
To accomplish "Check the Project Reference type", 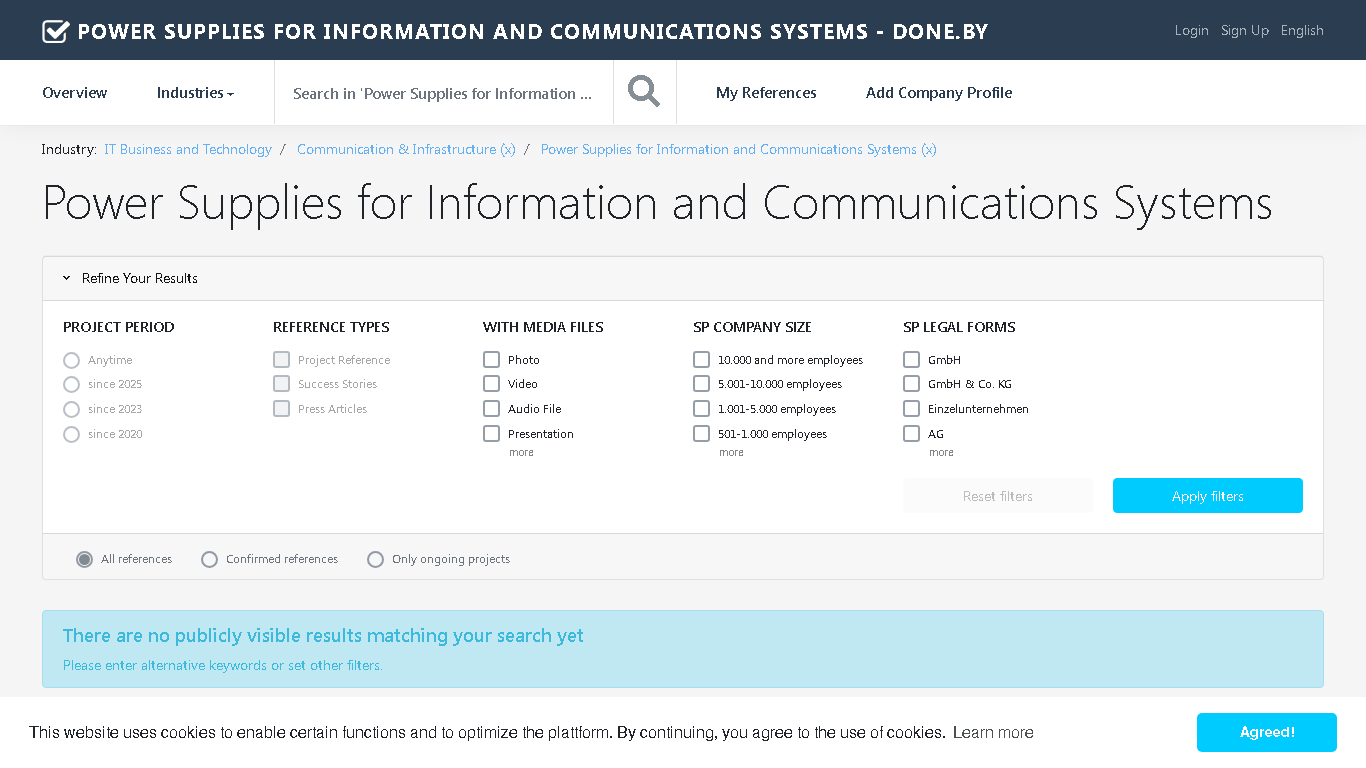I will click(x=281, y=359).
